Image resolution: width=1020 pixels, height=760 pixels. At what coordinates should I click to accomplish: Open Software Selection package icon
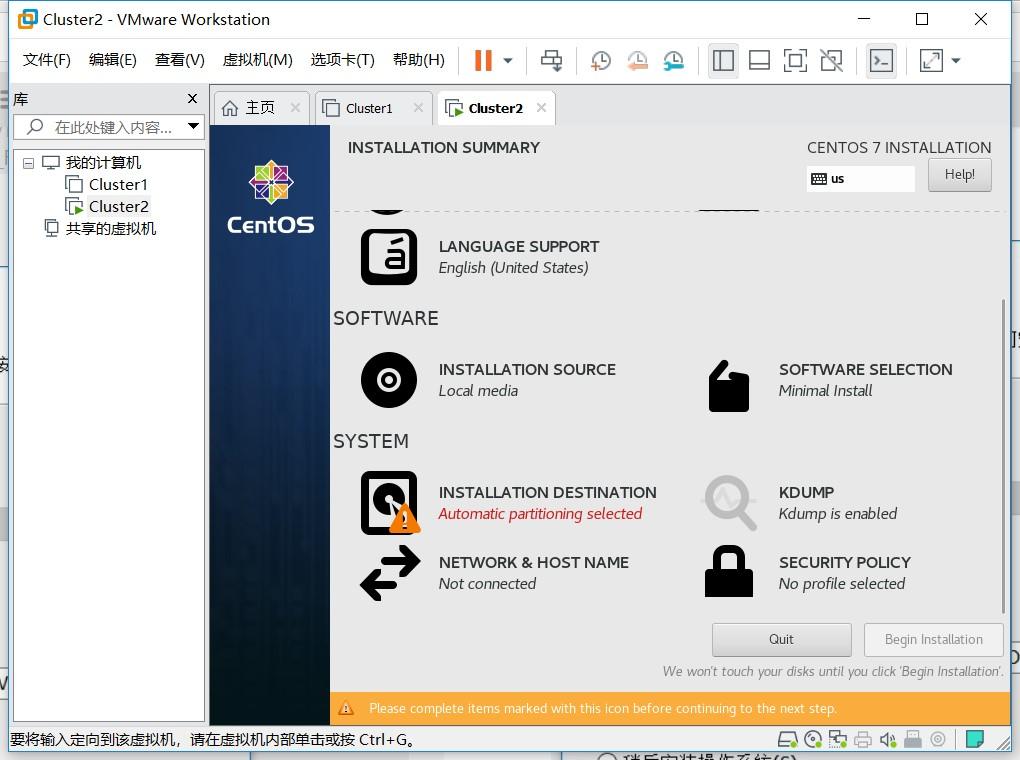729,386
